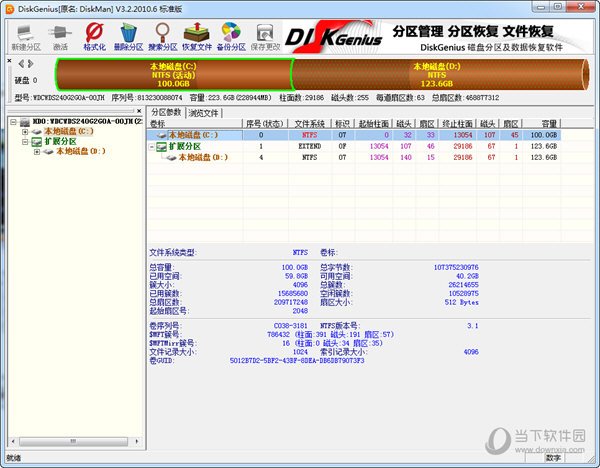
Task: Click the 标识 column header
Action: pos(342,124)
